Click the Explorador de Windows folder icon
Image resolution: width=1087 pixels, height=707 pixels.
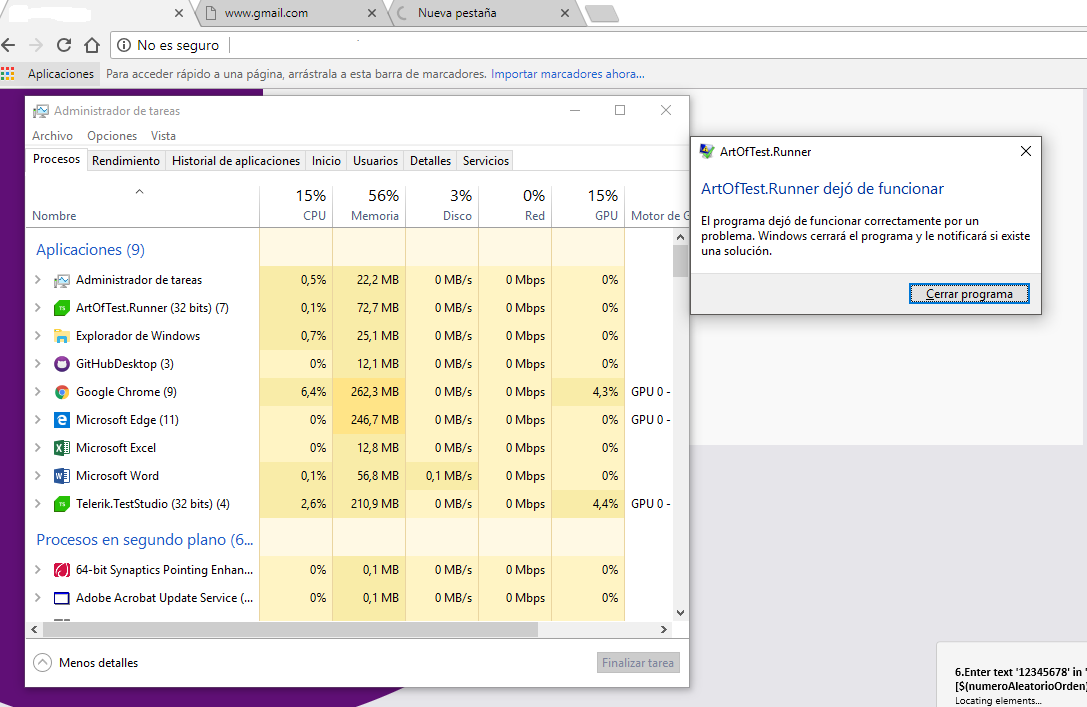tap(62, 336)
